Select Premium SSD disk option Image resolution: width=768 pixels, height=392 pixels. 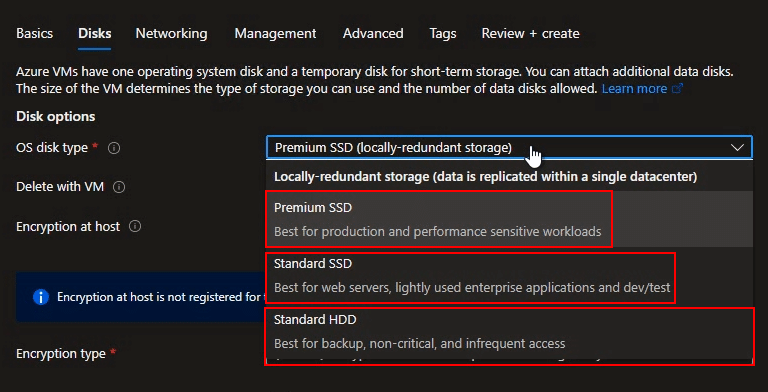509,219
